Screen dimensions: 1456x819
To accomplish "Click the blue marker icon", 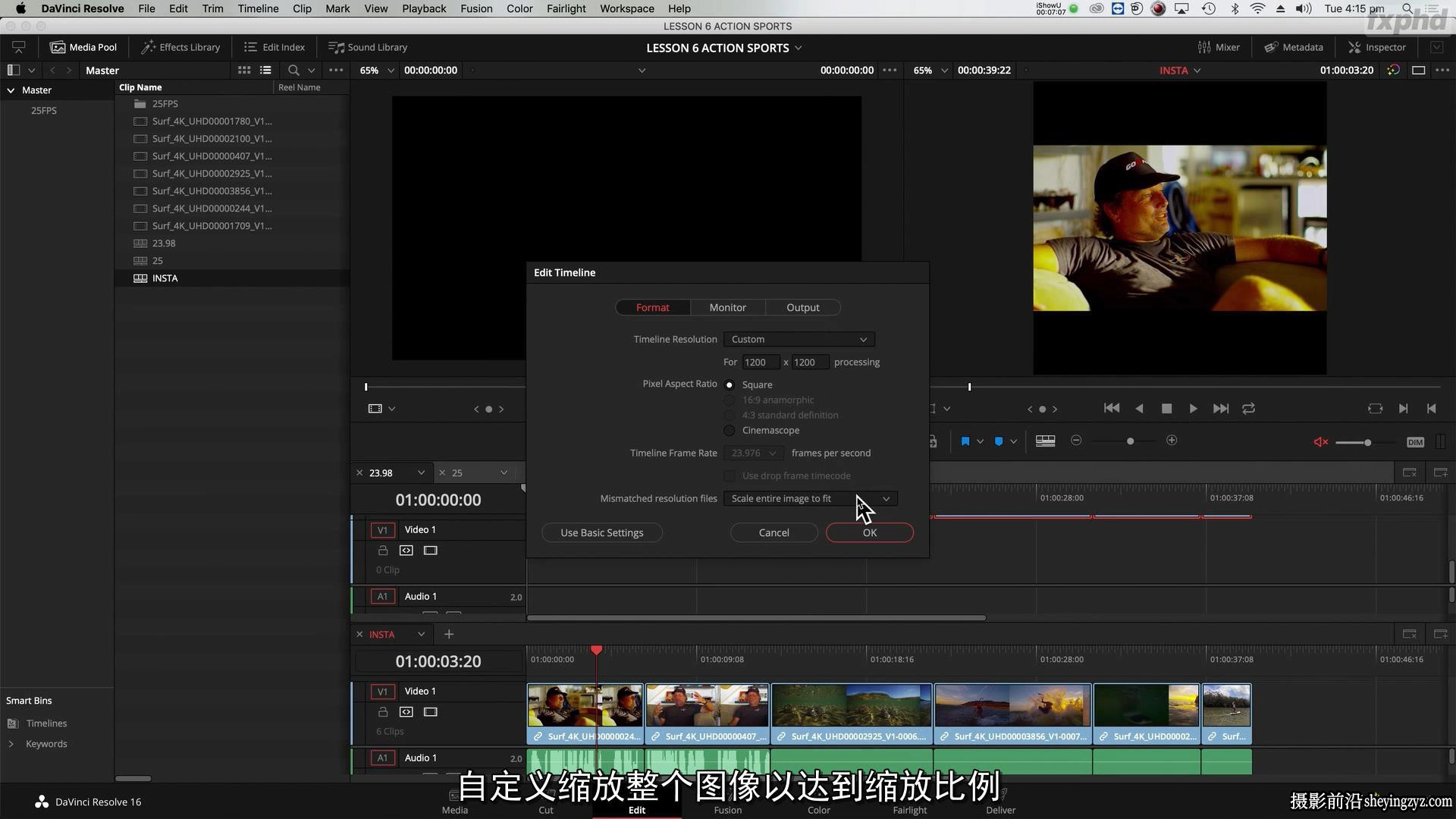I will click(999, 441).
